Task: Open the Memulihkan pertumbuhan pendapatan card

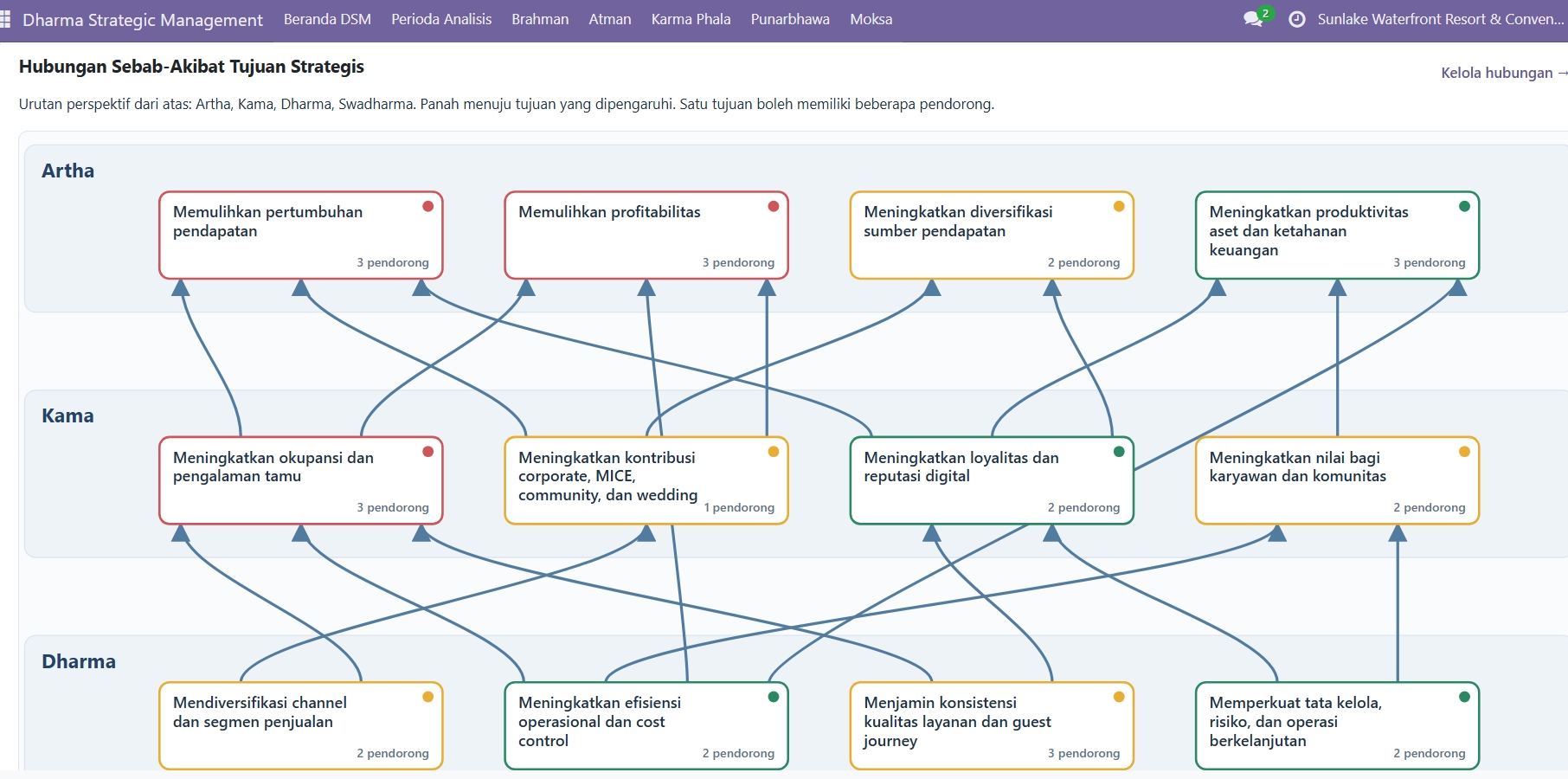Action: (x=301, y=235)
